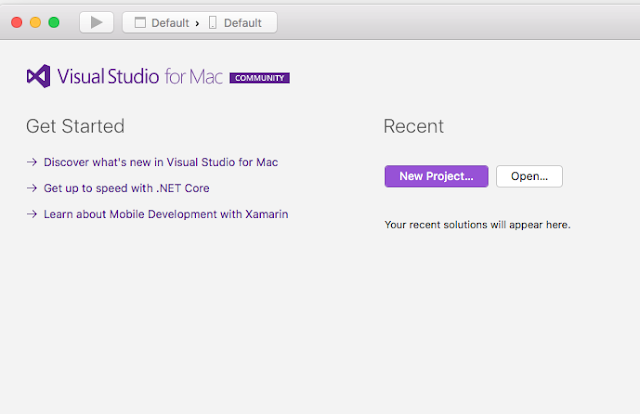This screenshot has width=640, height=414.
Task: Click the Open... button
Action: (529, 176)
